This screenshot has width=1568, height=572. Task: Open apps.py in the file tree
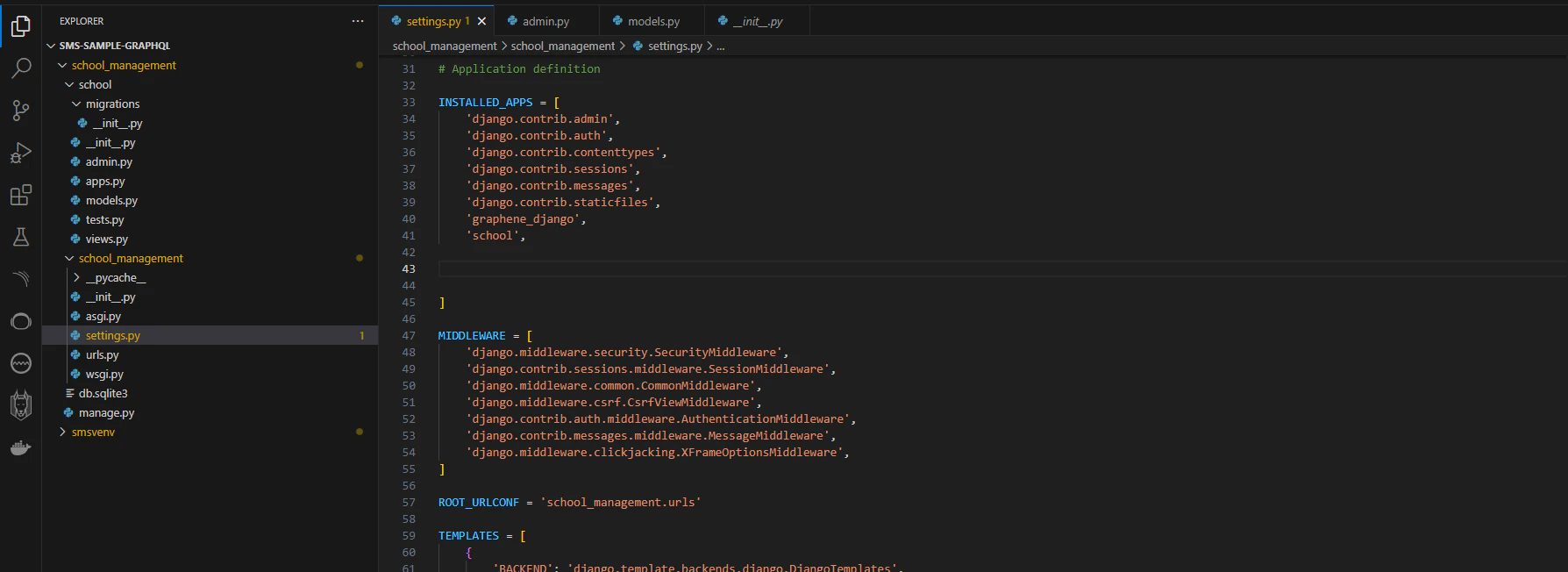pyautogui.click(x=105, y=181)
